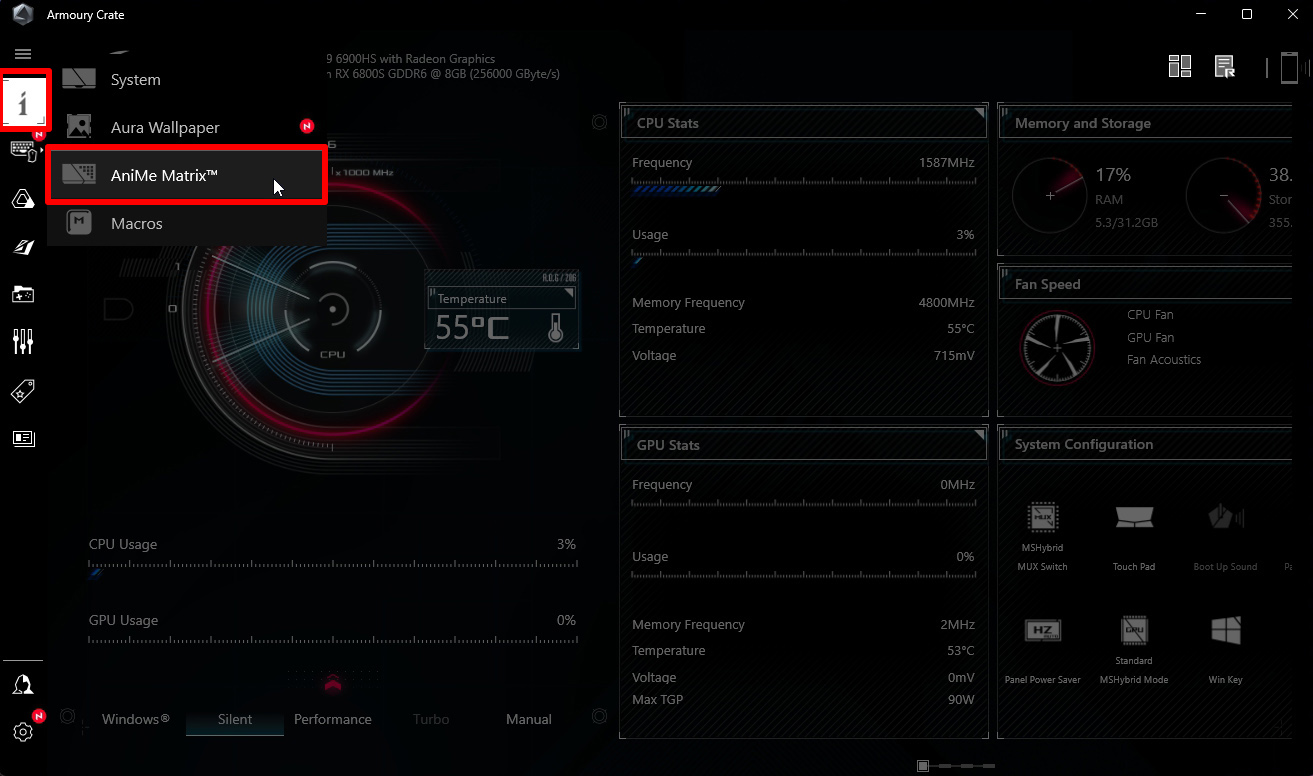Click the System Configuration panel title

pyautogui.click(x=1084, y=444)
